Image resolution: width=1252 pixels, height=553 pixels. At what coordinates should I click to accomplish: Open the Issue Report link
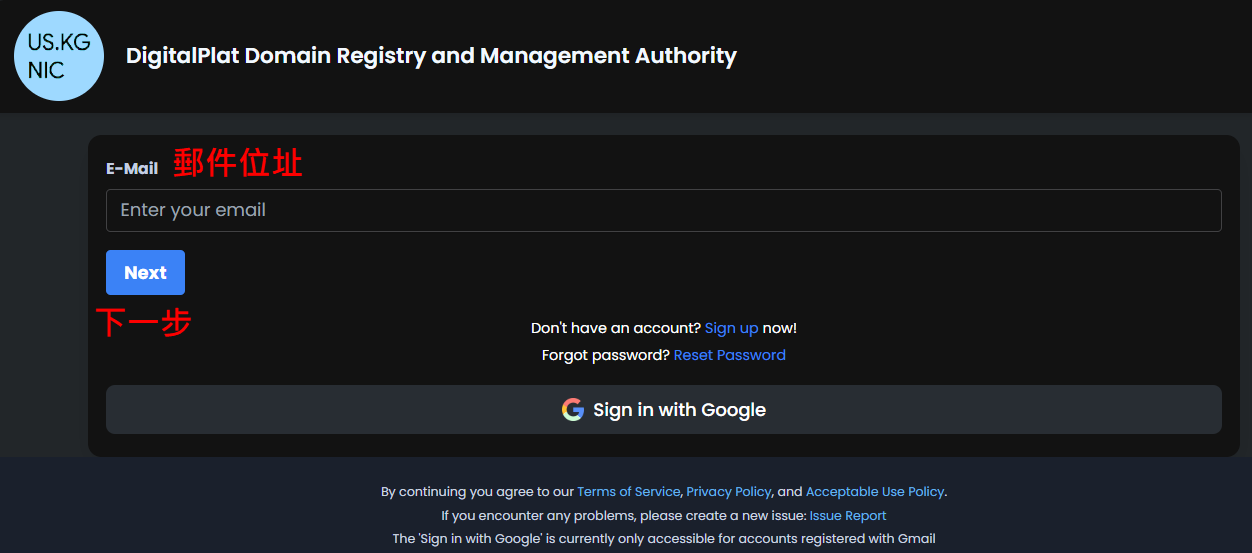[x=847, y=516]
